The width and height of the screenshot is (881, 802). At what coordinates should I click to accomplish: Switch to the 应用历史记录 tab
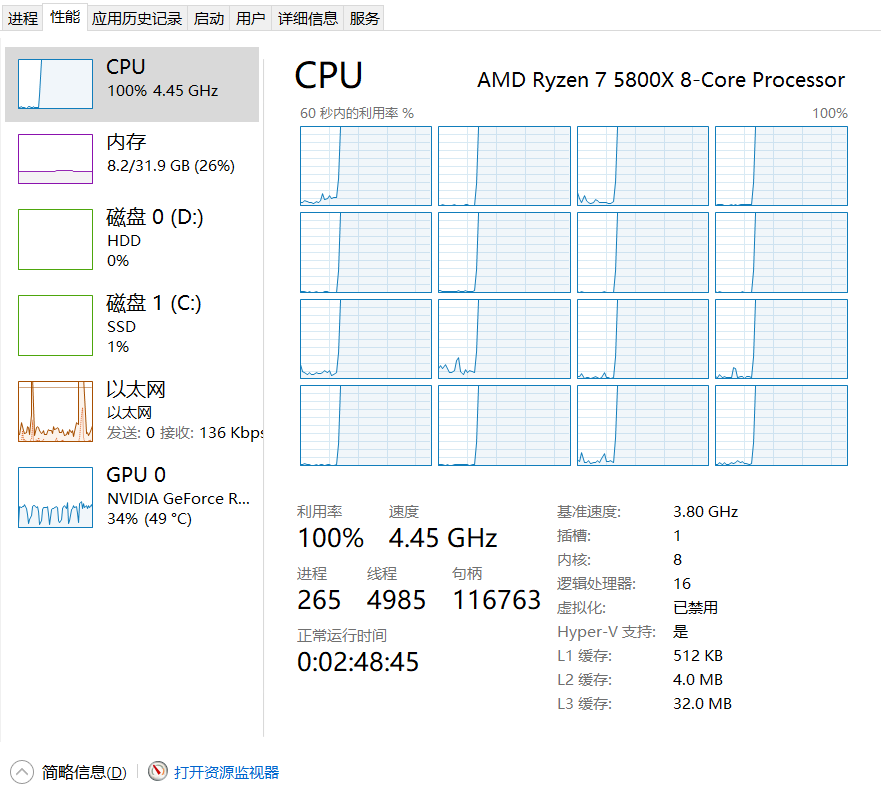(x=137, y=18)
